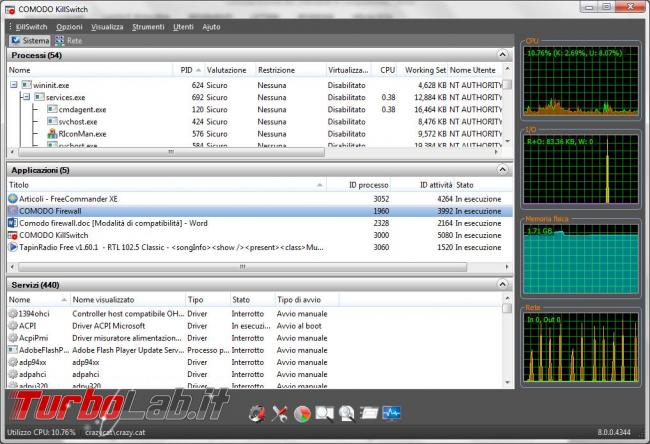Open the Aiuto menu
This screenshot has height=444, width=650.
211,27
